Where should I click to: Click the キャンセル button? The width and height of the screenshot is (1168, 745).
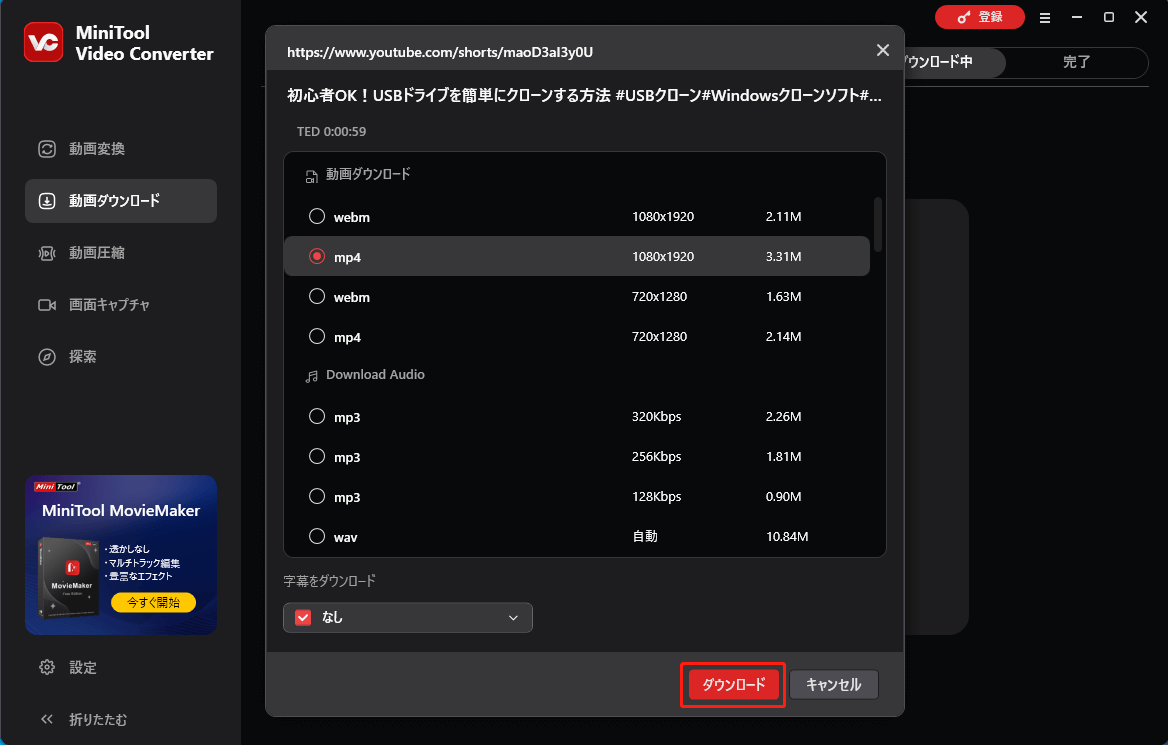834,685
